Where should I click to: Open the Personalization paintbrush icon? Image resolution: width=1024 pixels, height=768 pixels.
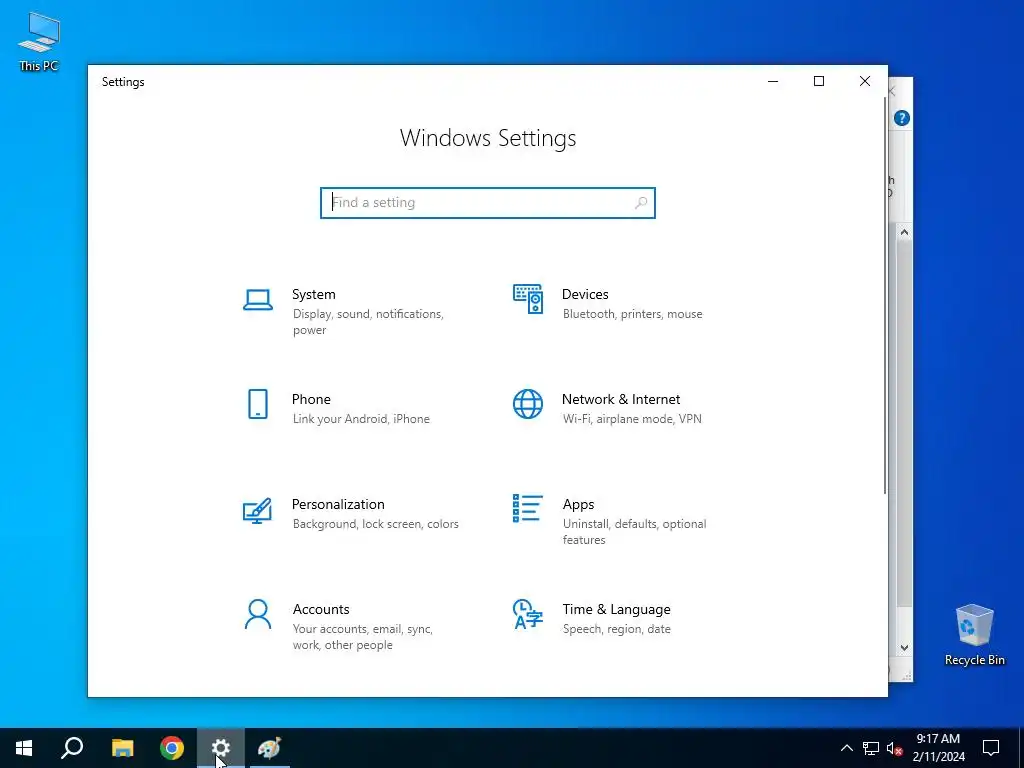pyautogui.click(x=257, y=511)
